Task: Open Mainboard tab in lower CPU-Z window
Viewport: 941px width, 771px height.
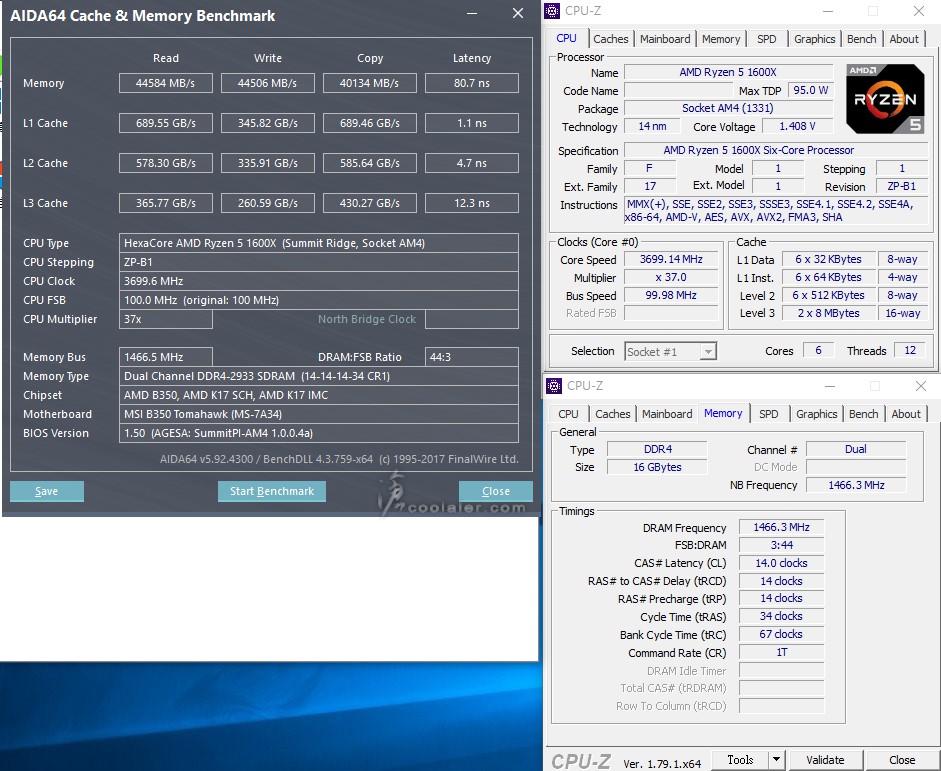Action: (x=667, y=414)
